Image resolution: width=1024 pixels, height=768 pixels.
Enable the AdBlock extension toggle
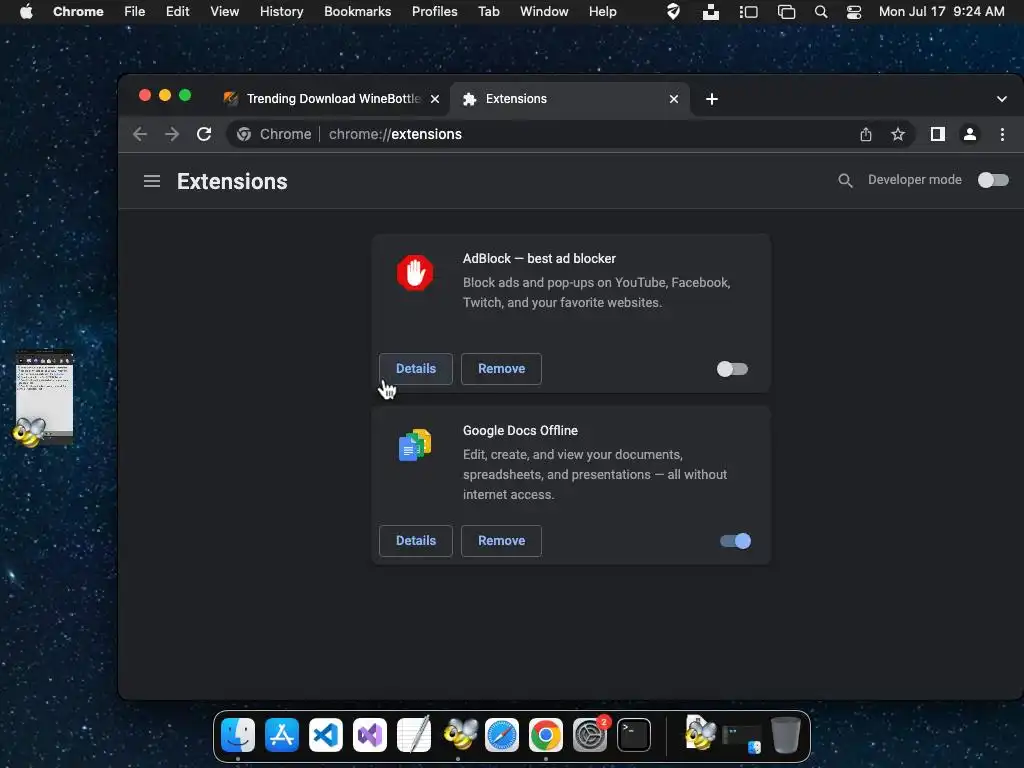coord(732,369)
